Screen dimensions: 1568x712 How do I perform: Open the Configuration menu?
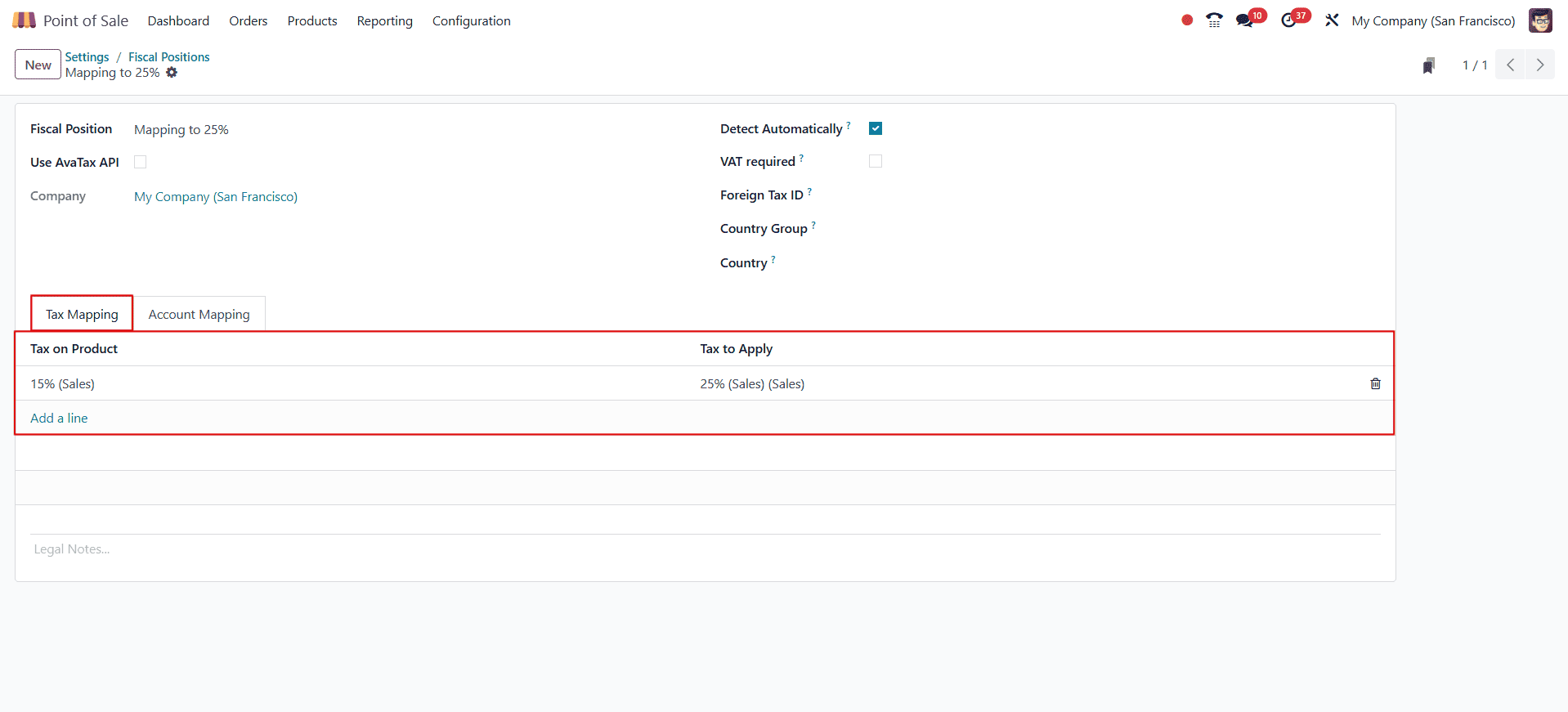(472, 20)
